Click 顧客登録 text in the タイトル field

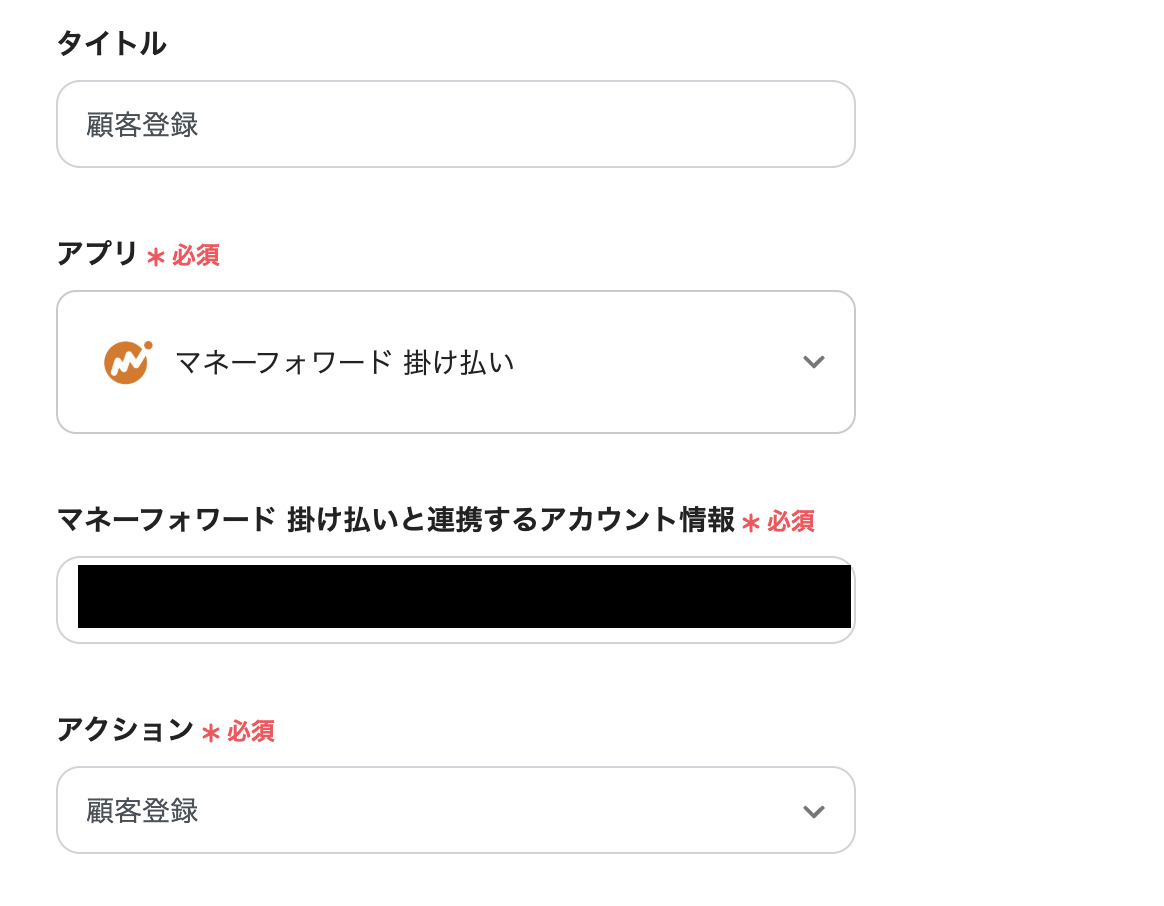pyautogui.click(x=142, y=125)
